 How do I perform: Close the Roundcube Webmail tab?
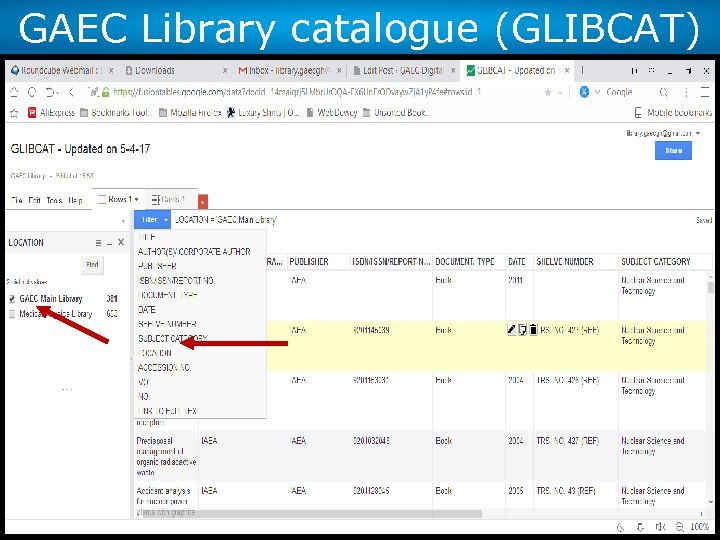pyautogui.click(x=111, y=71)
